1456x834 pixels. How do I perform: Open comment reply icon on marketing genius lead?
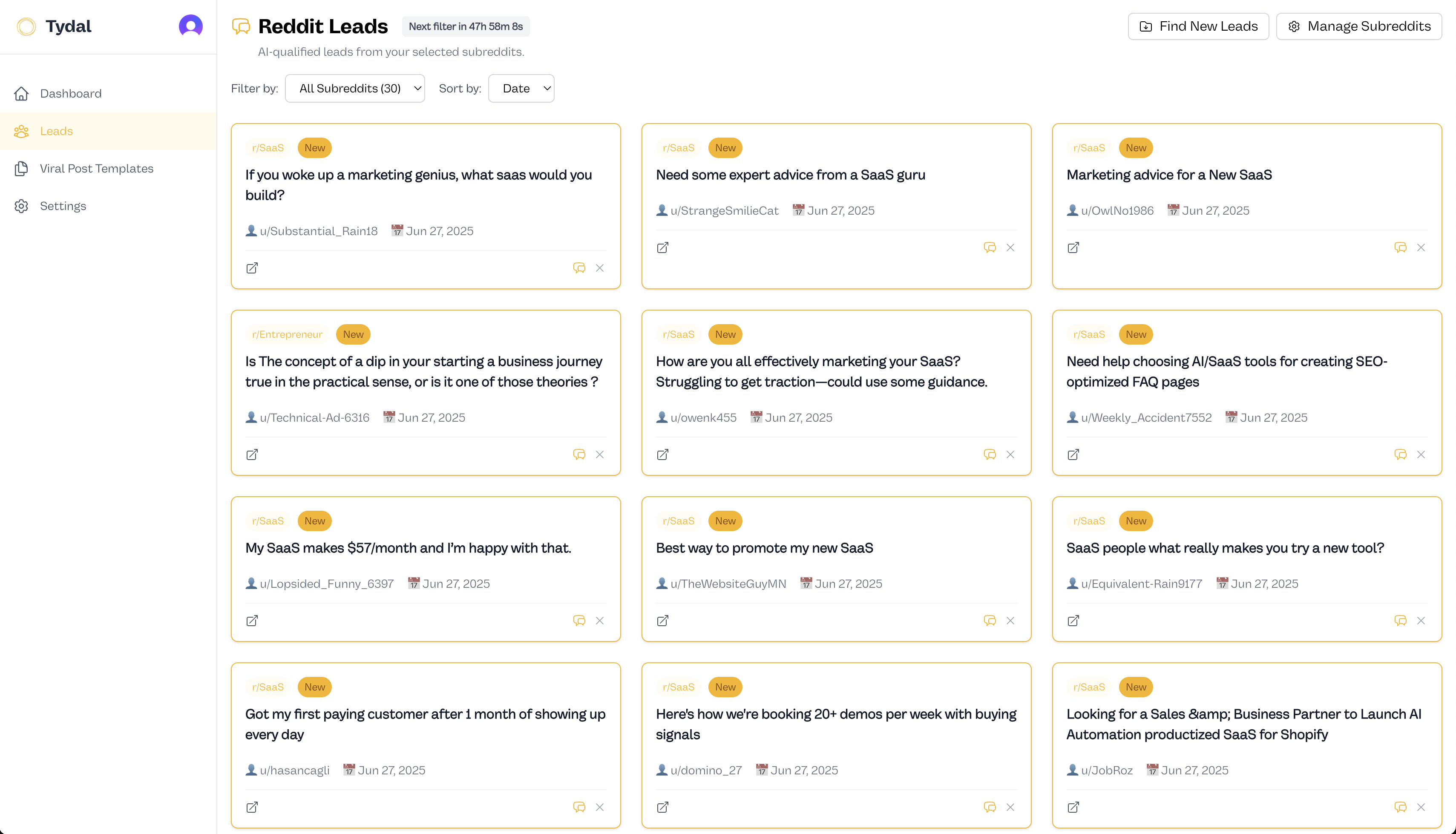[580, 267]
